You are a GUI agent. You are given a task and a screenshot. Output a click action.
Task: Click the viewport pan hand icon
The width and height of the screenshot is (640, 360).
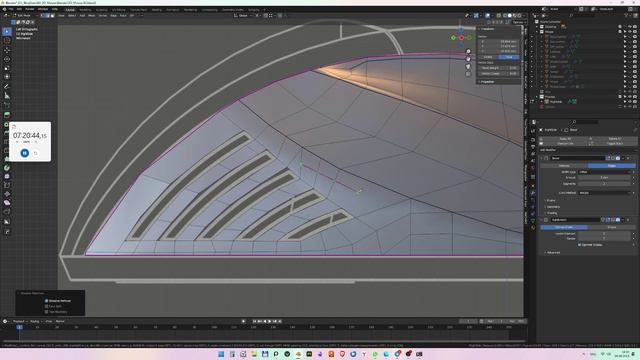coord(468,59)
